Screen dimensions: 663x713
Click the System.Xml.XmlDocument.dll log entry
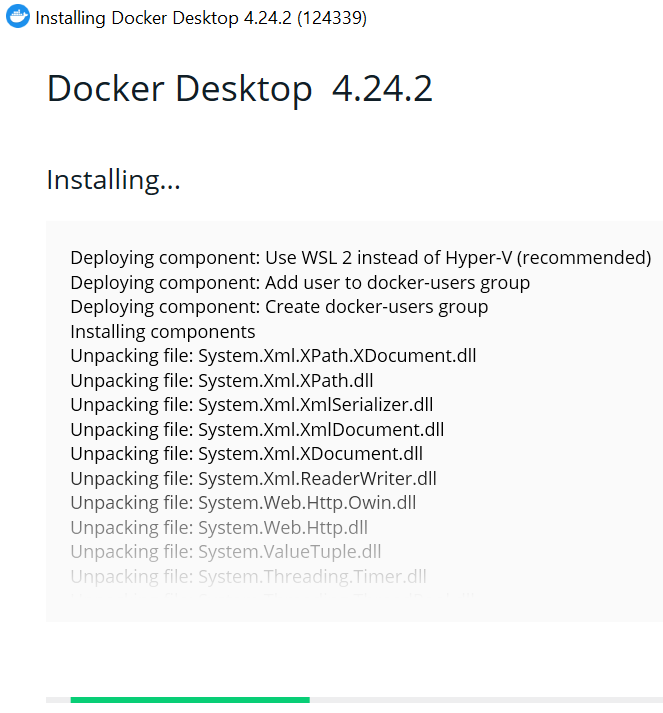click(257, 430)
